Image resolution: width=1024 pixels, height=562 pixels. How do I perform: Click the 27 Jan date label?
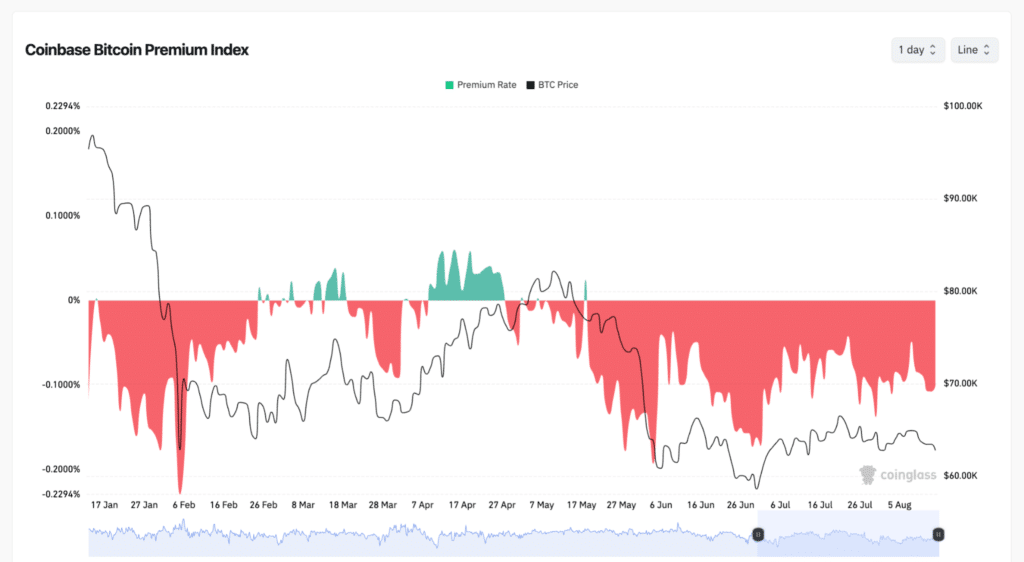144,505
